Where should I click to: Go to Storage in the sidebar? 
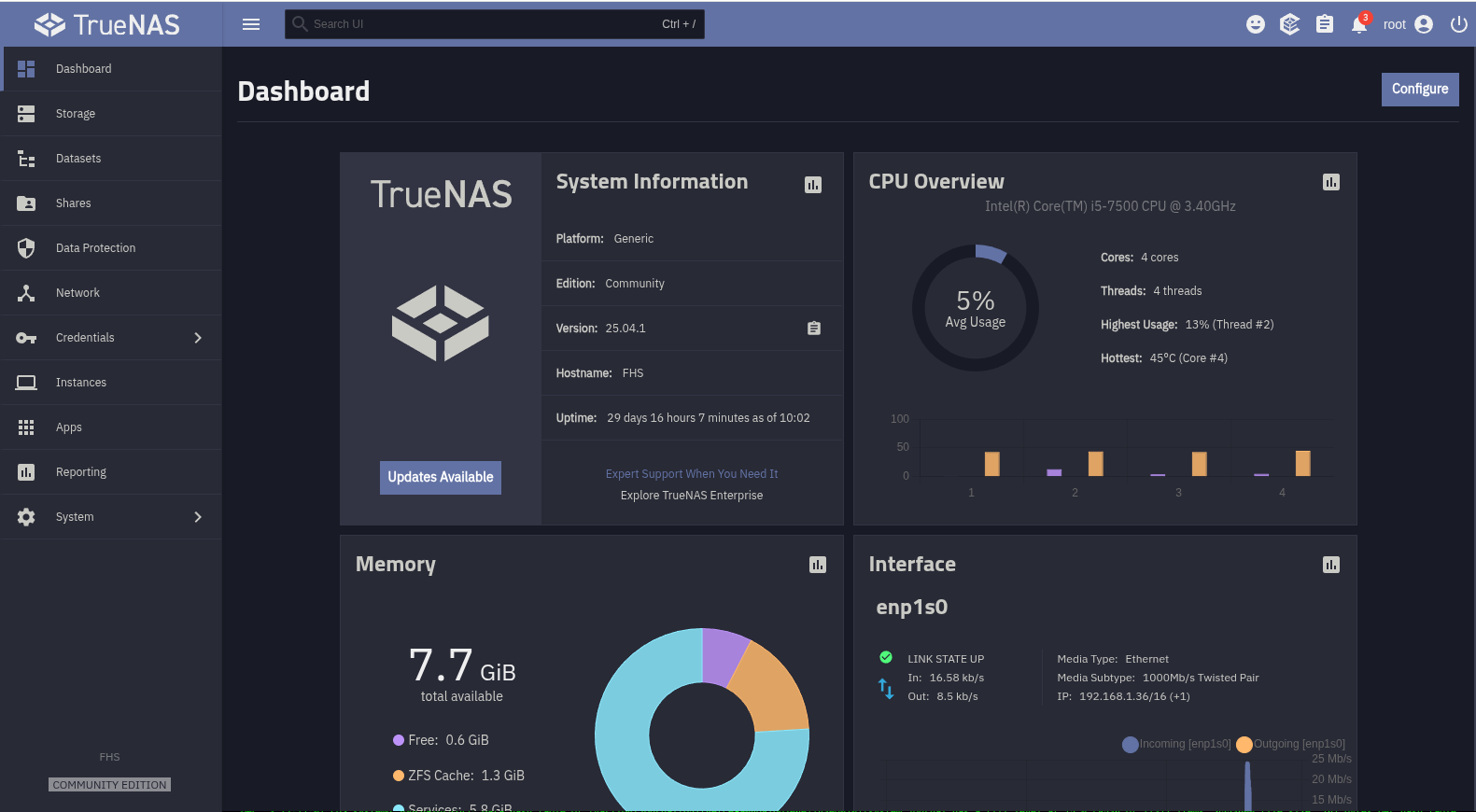(111, 114)
